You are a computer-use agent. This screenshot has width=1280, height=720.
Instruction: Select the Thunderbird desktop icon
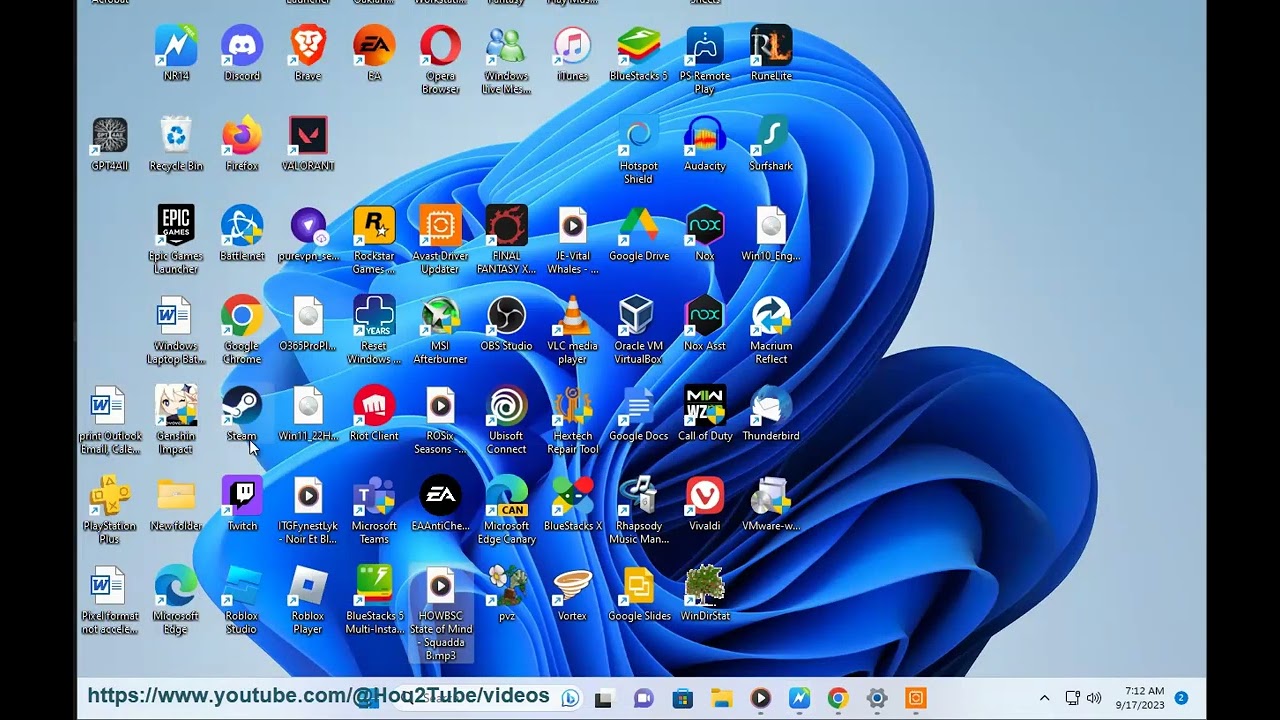(771, 414)
